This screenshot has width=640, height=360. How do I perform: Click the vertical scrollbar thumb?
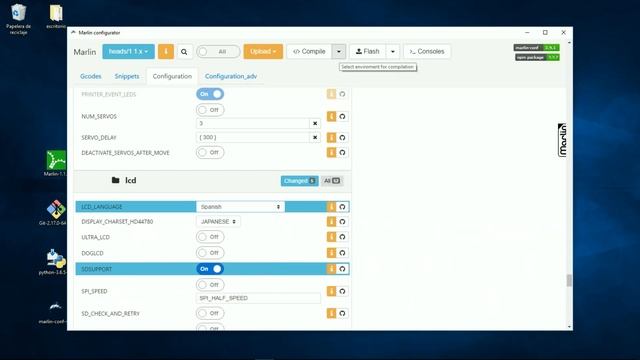tap(569, 280)
